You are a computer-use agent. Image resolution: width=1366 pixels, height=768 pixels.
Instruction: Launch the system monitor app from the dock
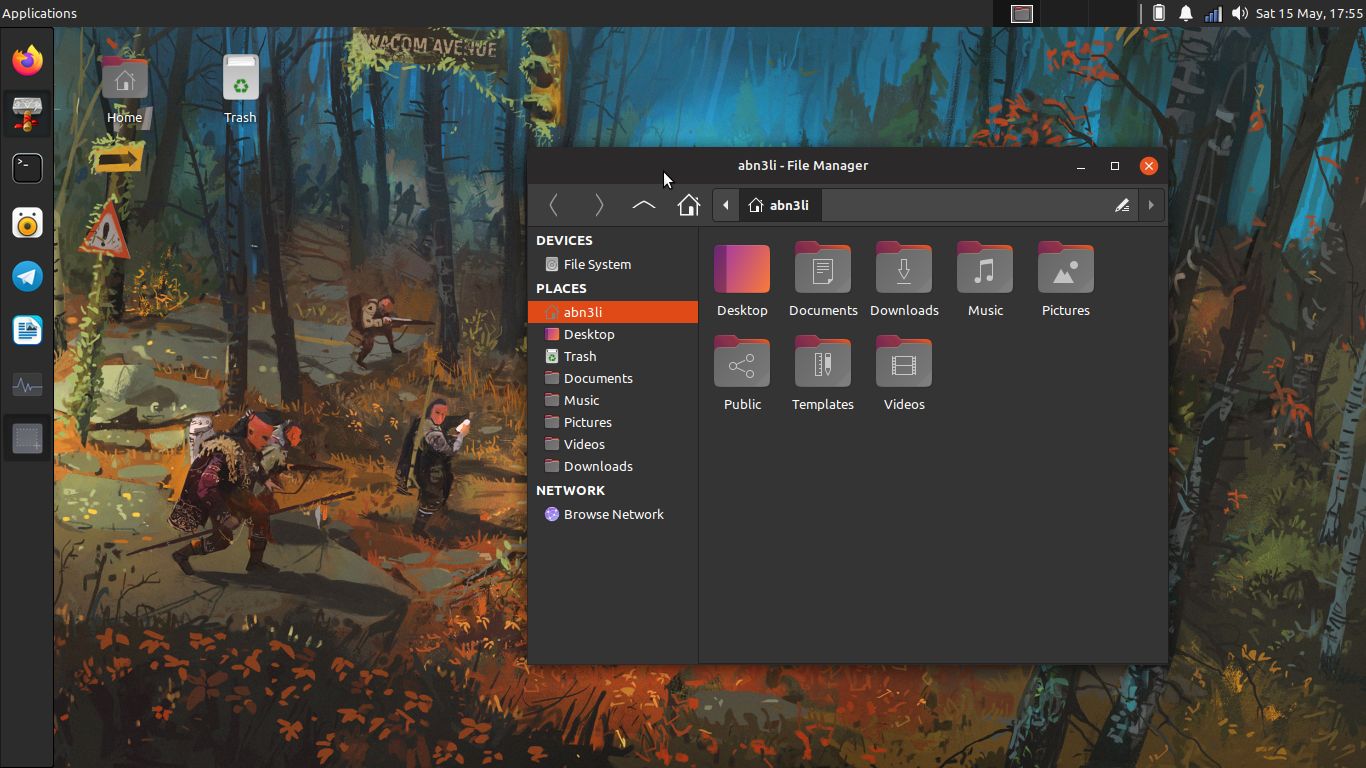pyautogui.click(x=27, y=385)
